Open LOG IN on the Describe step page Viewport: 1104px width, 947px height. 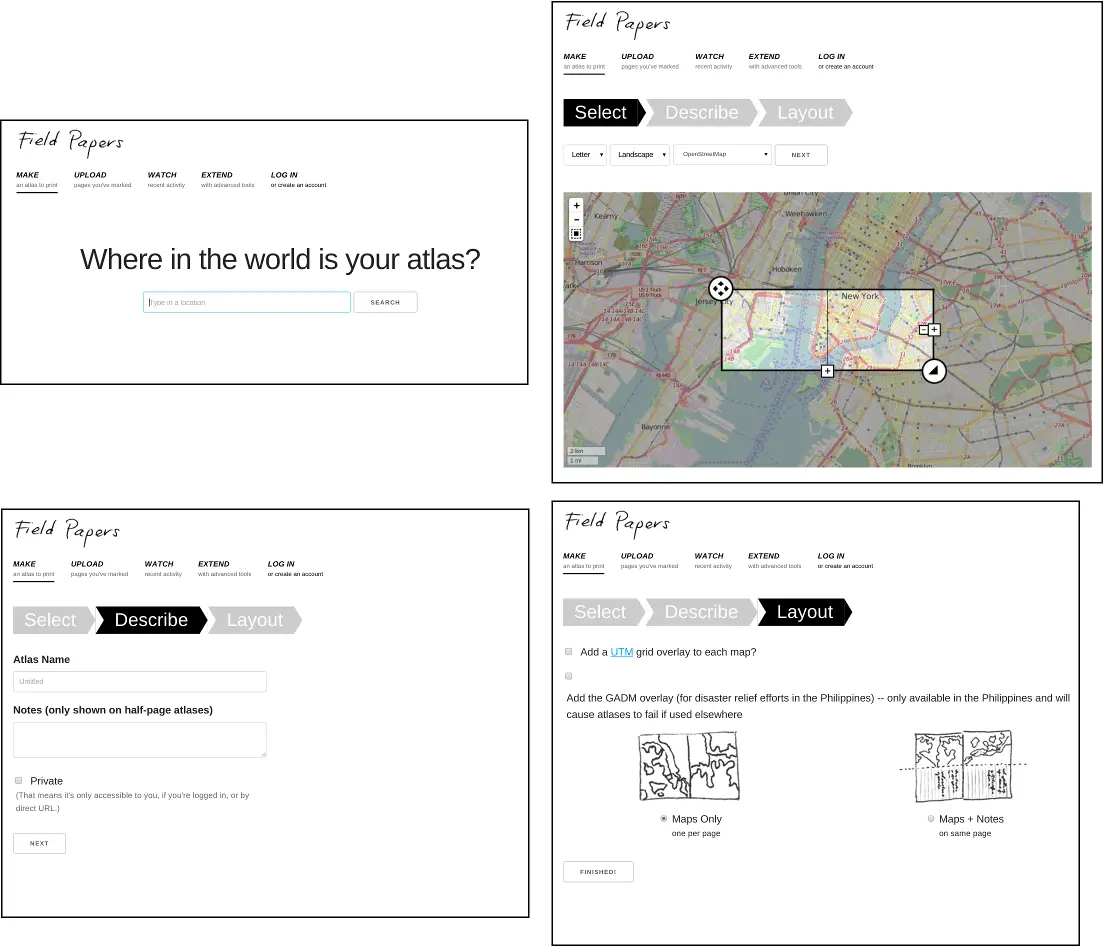(x=295, y=569)
